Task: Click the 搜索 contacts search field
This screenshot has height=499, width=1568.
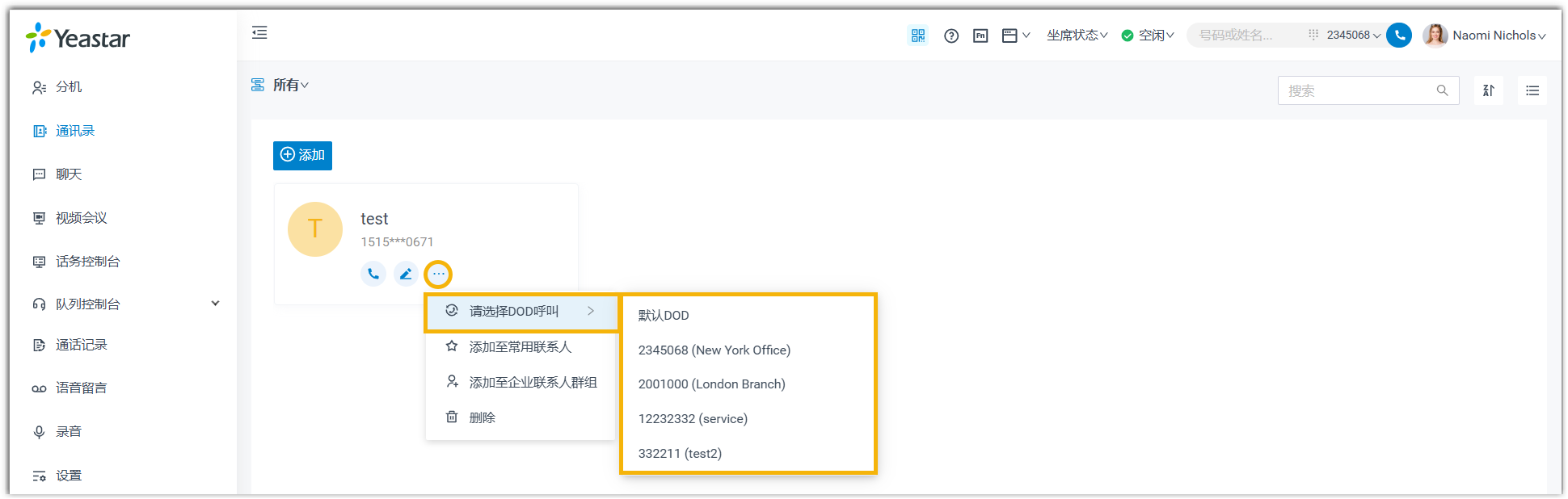Action: click(1358, 90)
